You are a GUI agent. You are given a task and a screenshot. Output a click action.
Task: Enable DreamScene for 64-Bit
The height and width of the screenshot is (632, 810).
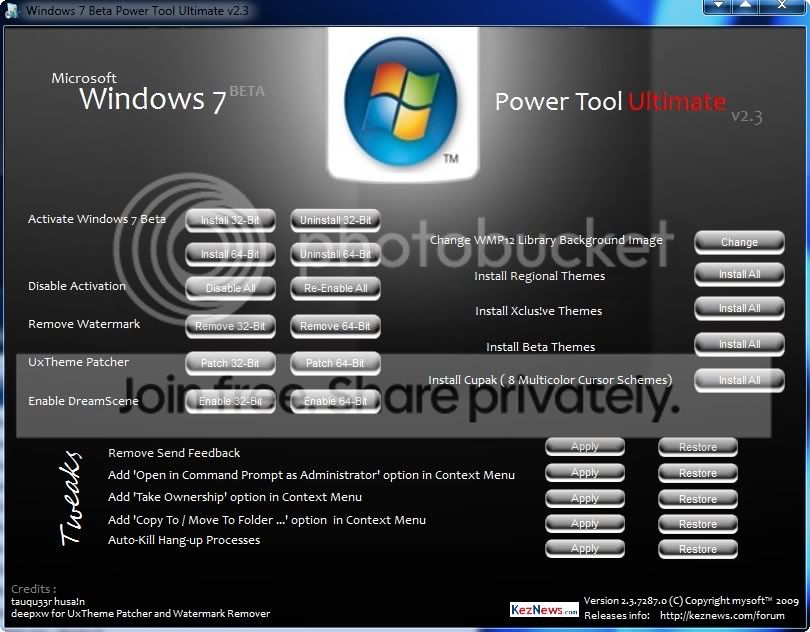coord(335,401)
